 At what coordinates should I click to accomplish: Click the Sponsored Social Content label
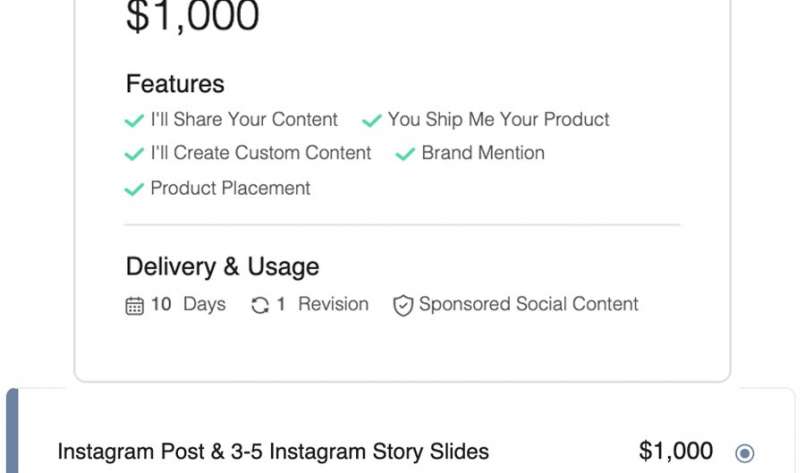[528, 304]
